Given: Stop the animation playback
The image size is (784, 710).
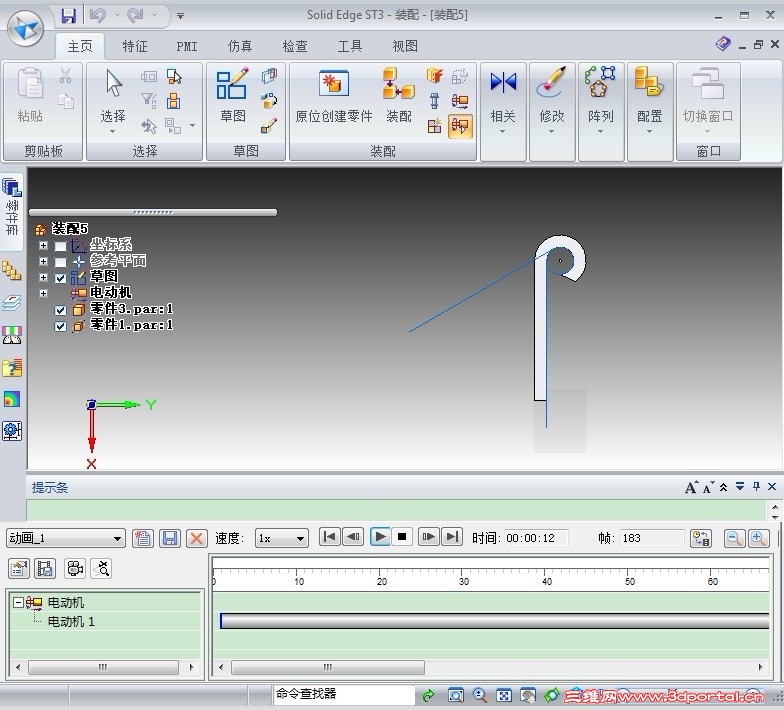Looking at the screenshot, I should coord(402,537).
